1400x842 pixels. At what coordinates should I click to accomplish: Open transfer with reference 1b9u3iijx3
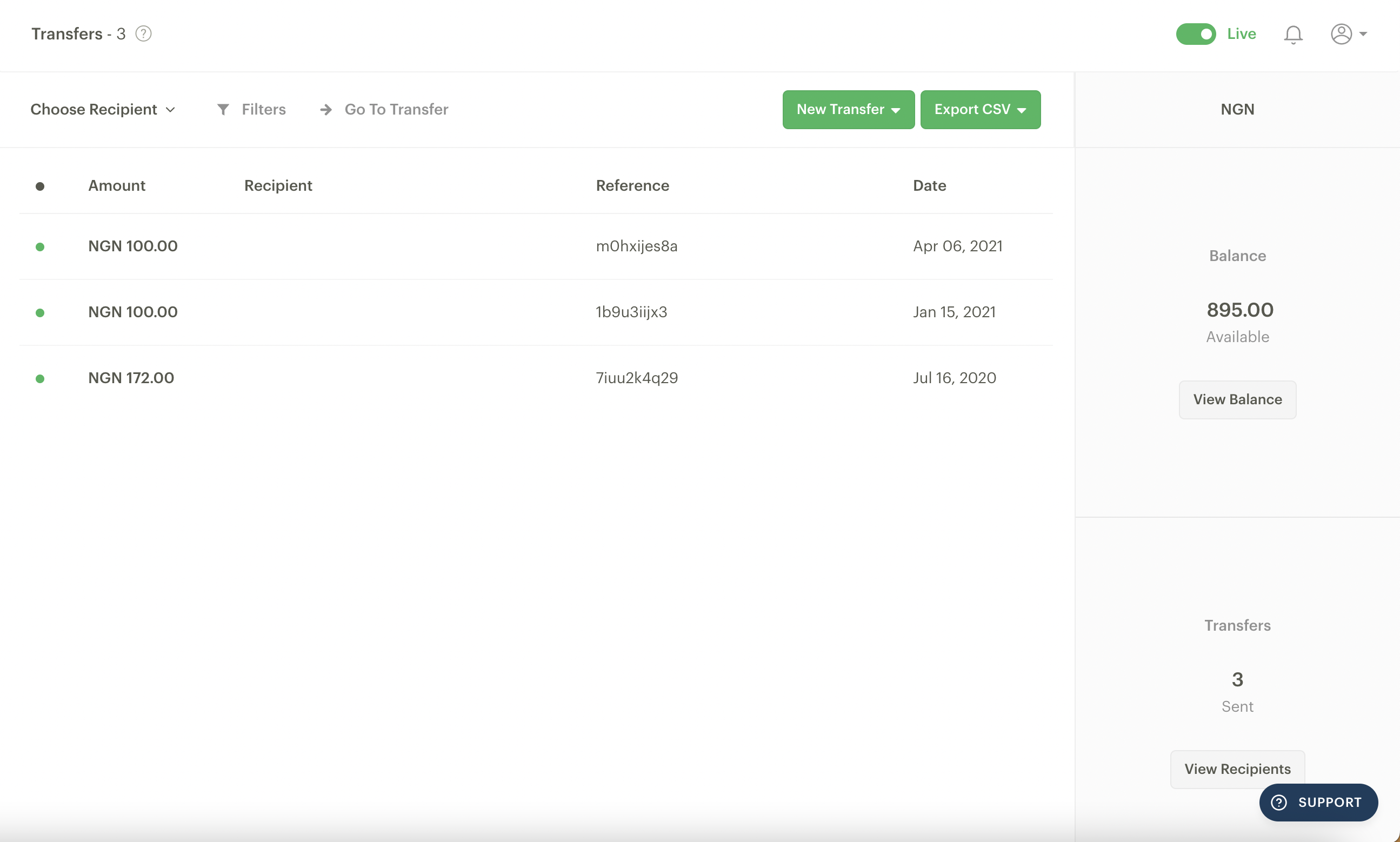click(x=631, y=312)
